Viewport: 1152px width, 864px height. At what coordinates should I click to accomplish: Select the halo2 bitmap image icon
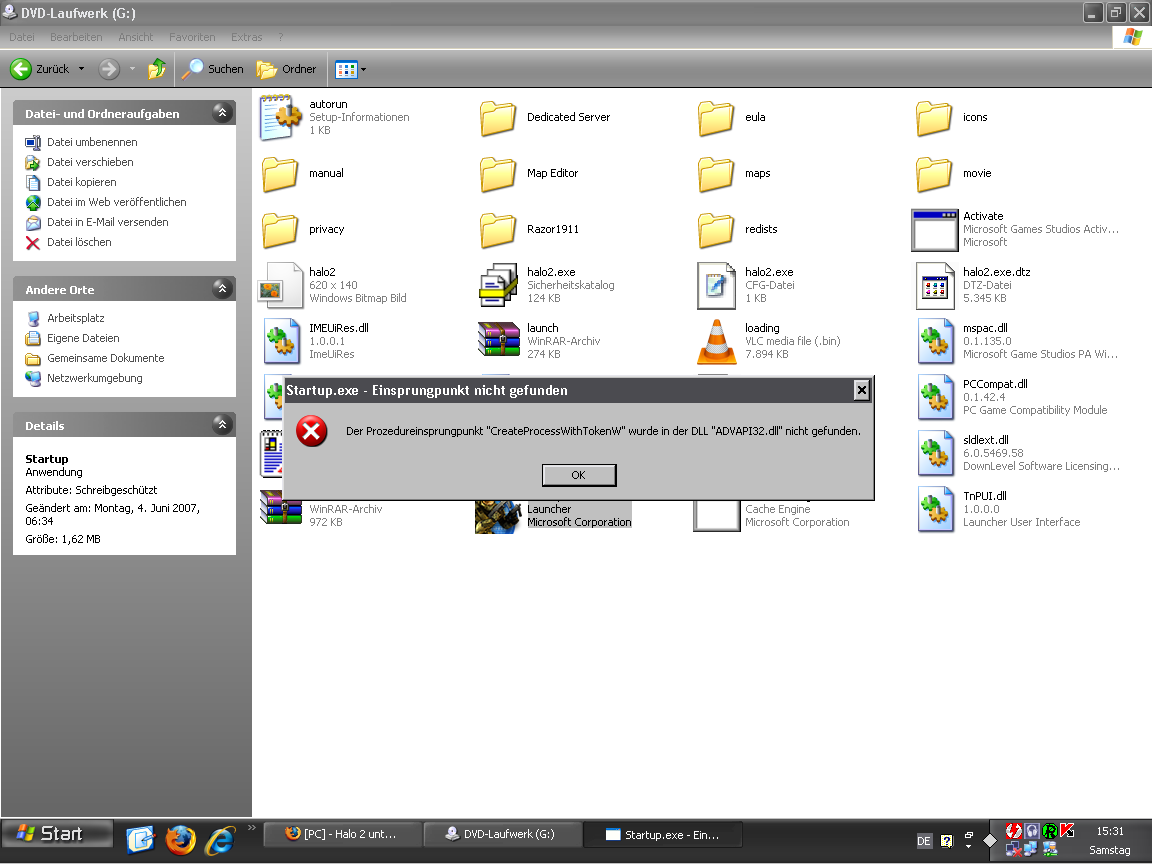point(280,285)
